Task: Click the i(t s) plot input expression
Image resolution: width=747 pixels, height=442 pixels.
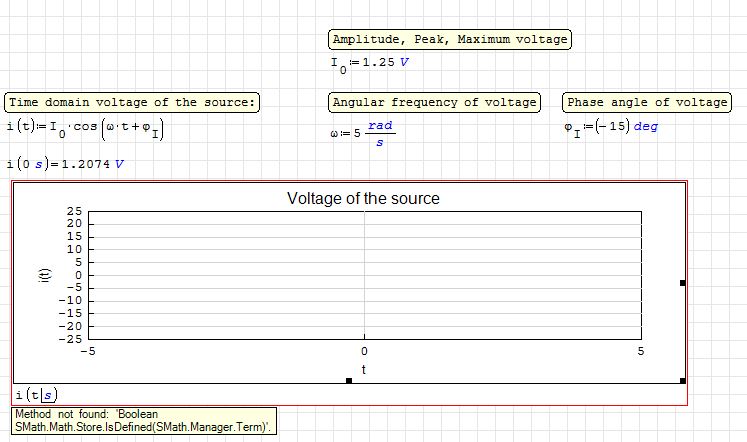Action: pyautogui.click(x=35, y=395)
